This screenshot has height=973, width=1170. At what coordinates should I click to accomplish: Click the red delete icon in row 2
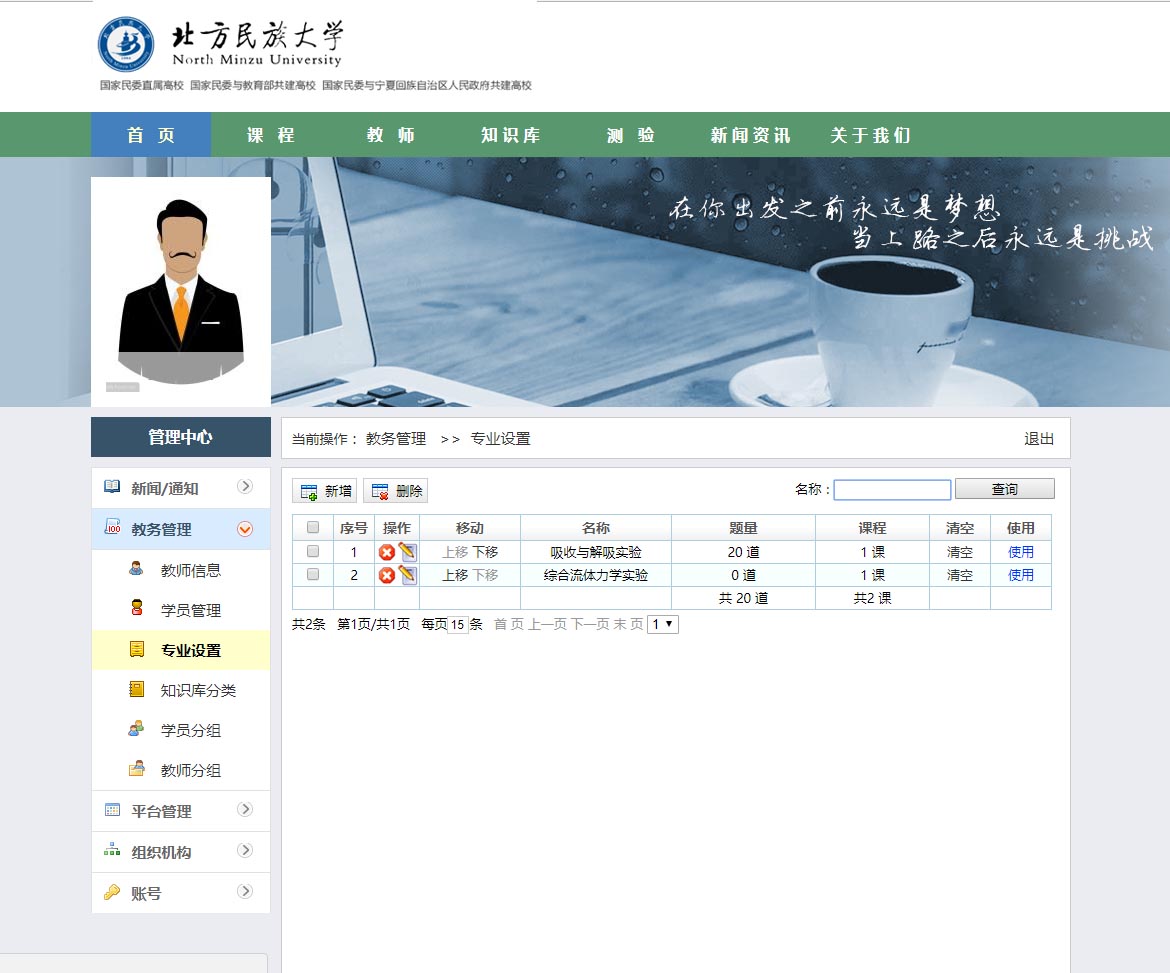386,575
